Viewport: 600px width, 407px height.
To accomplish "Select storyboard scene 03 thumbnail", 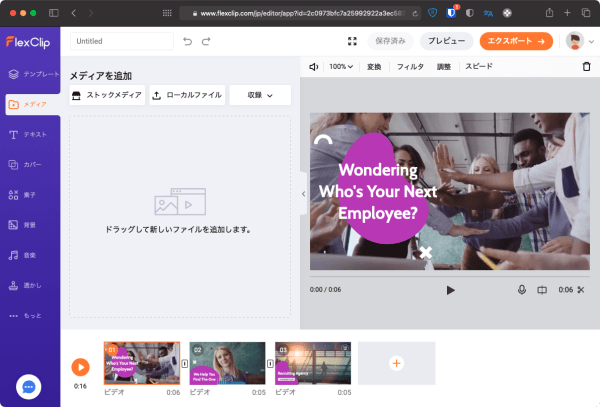I will 313,363.
